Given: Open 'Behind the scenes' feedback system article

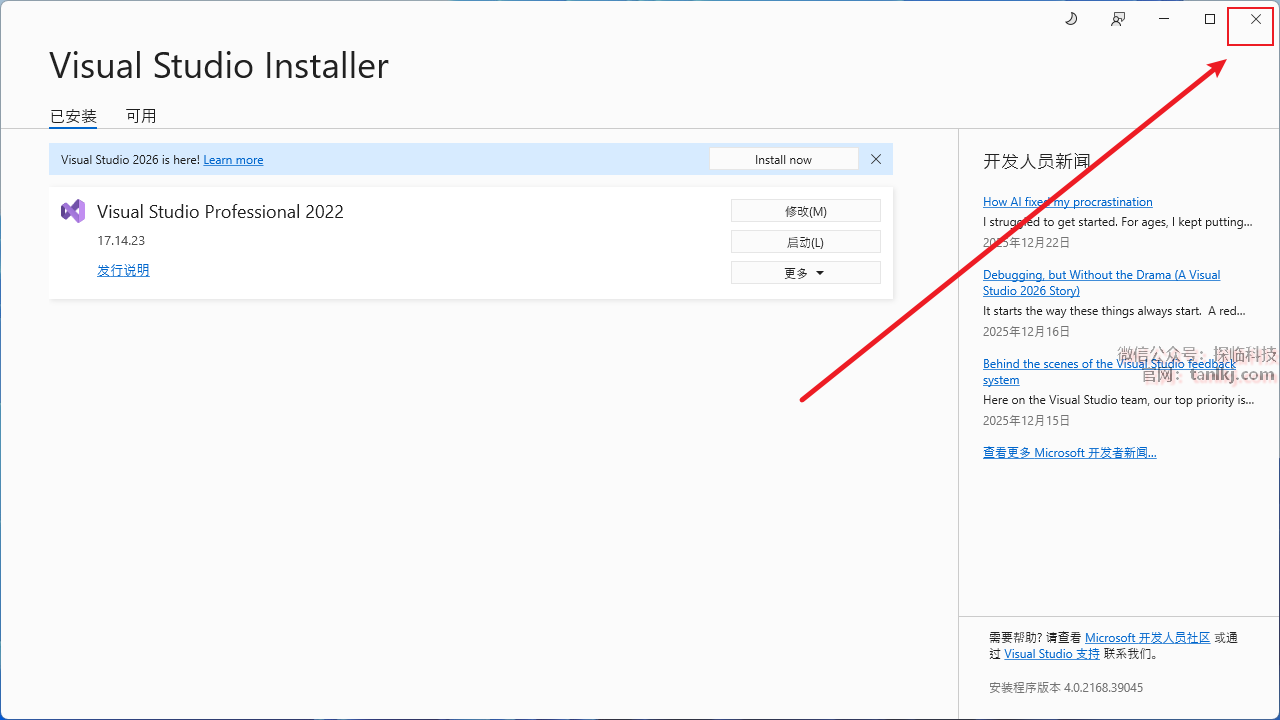Looking at the screenshot, I should tap(1109, 364).
